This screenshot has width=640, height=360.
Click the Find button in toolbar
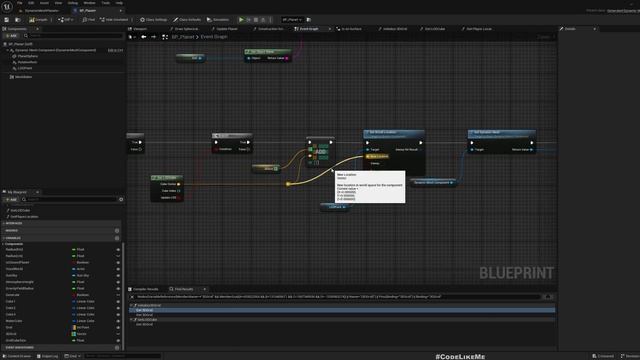pyautogui.click(x=89, y=20)
